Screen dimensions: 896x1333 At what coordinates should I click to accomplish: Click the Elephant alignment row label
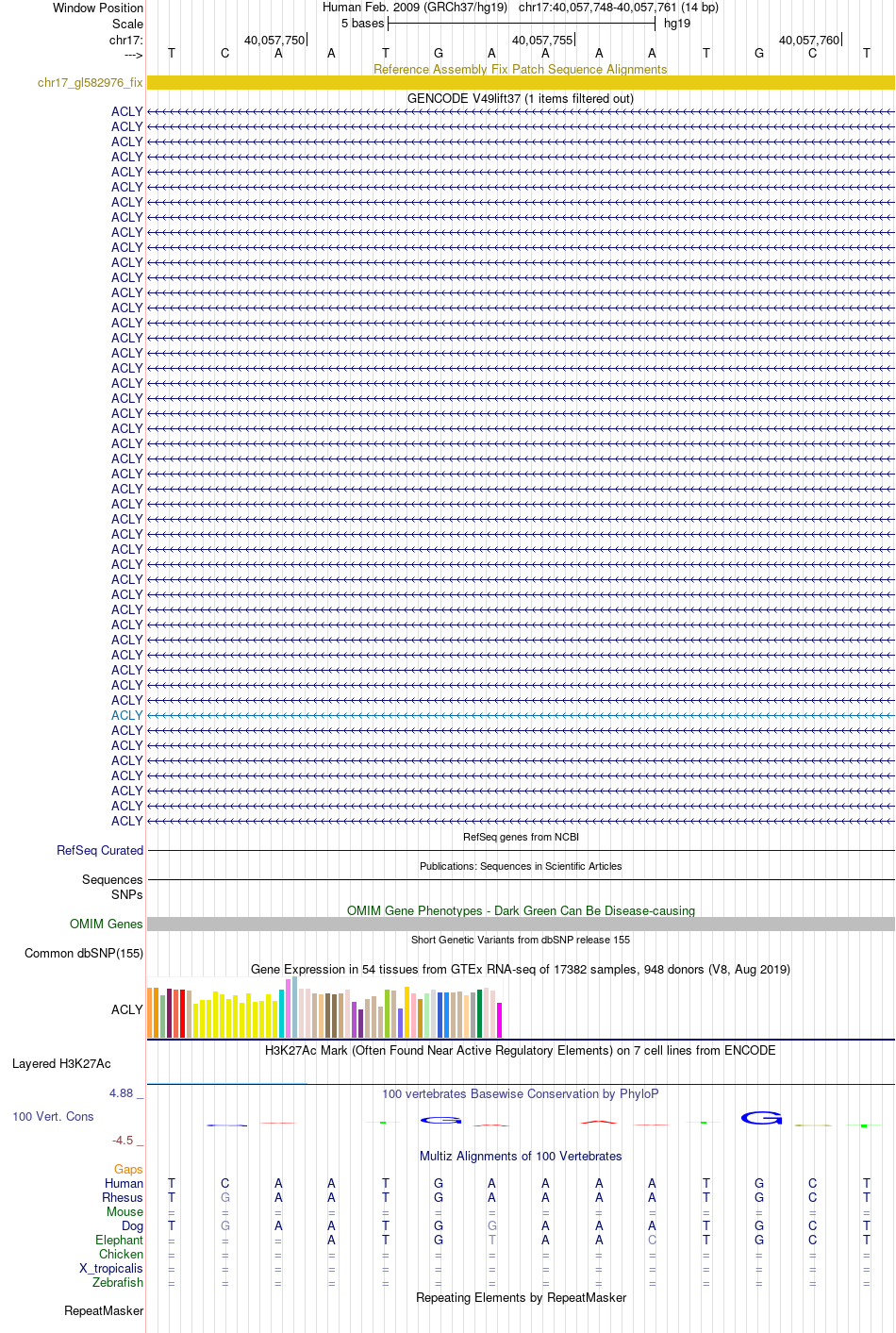click(119, 1240)
